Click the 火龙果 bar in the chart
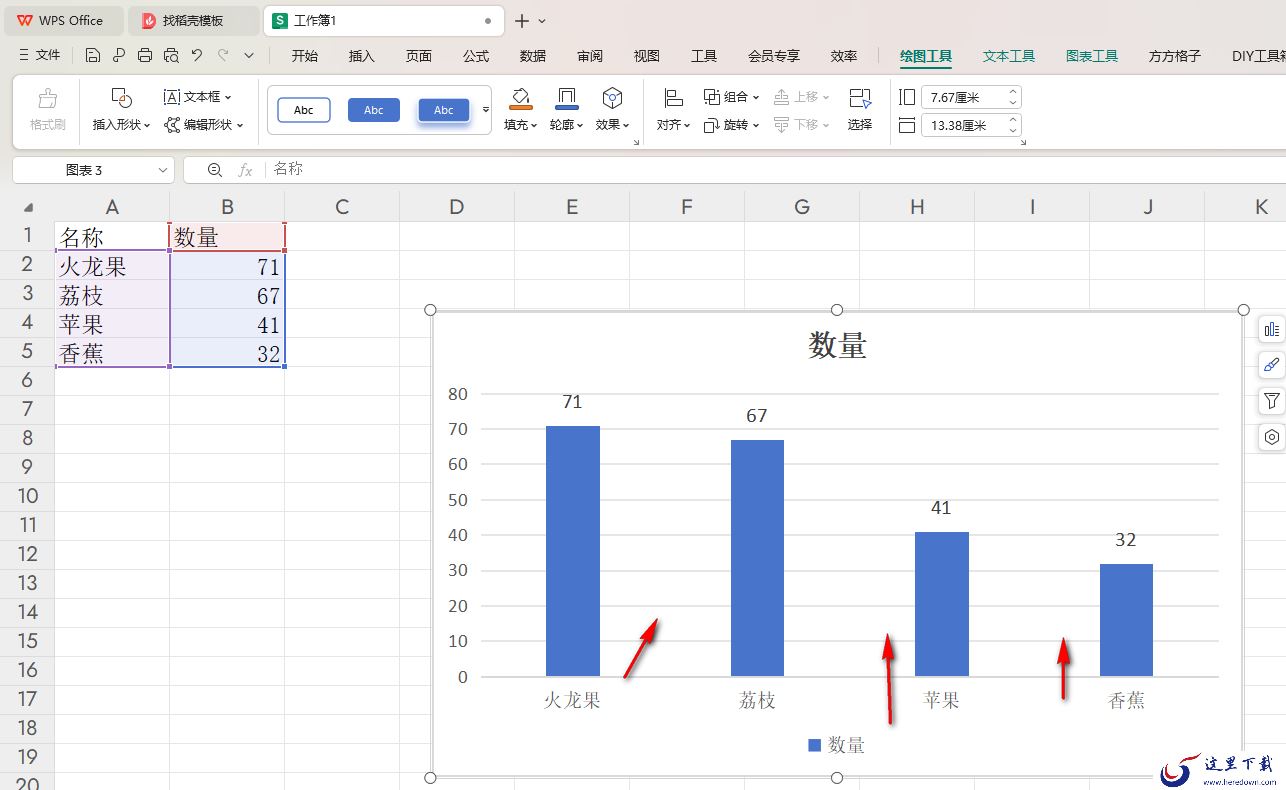Screen dimensions: 1286x790 (573, 551)
